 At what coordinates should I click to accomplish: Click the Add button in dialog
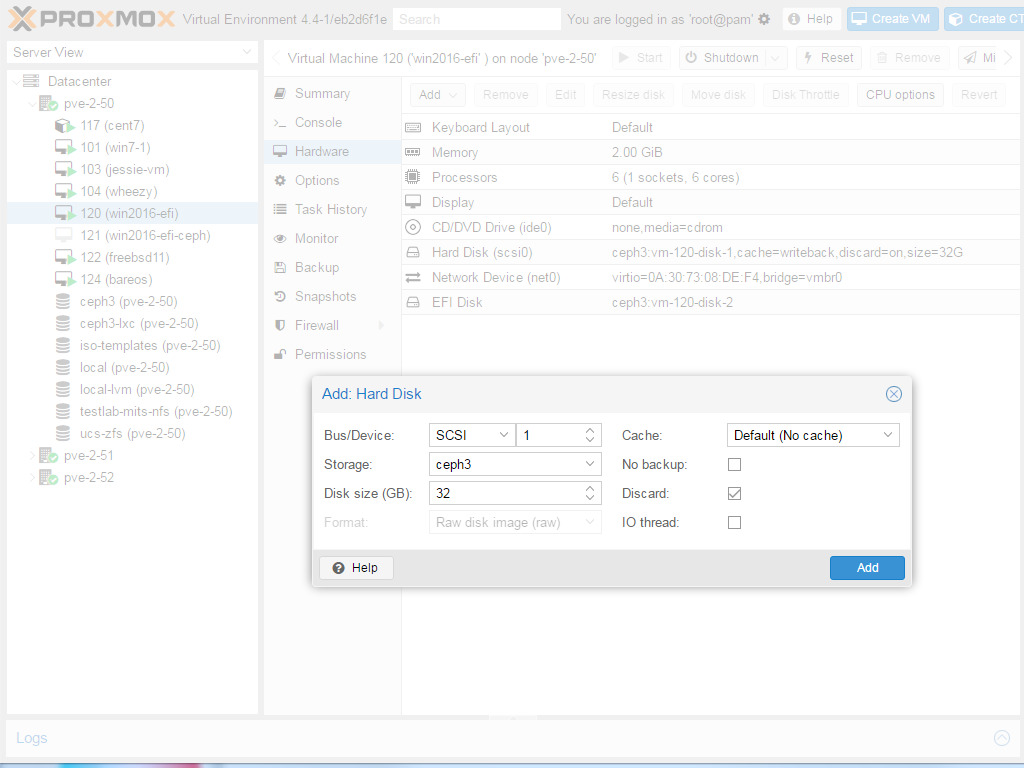(867, 568)
